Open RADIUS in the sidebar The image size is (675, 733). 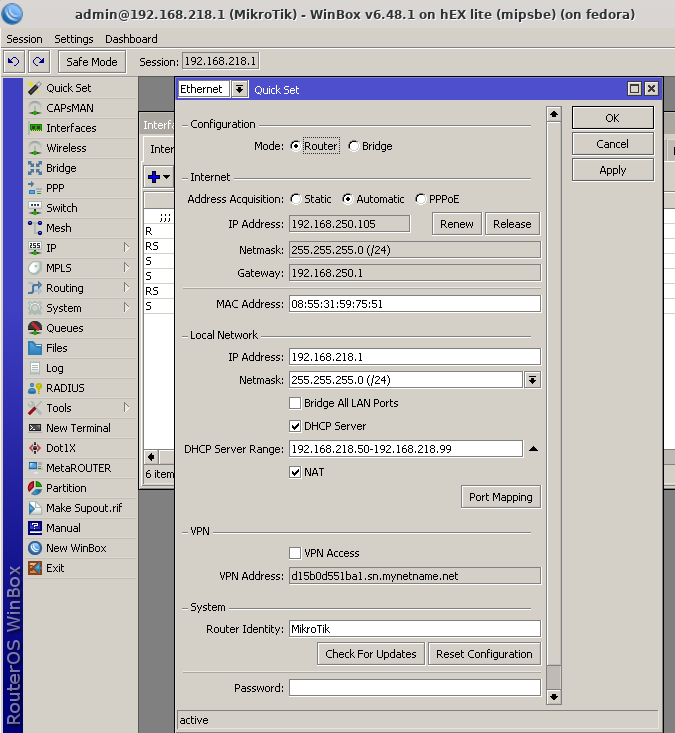[x=80, y=388]
